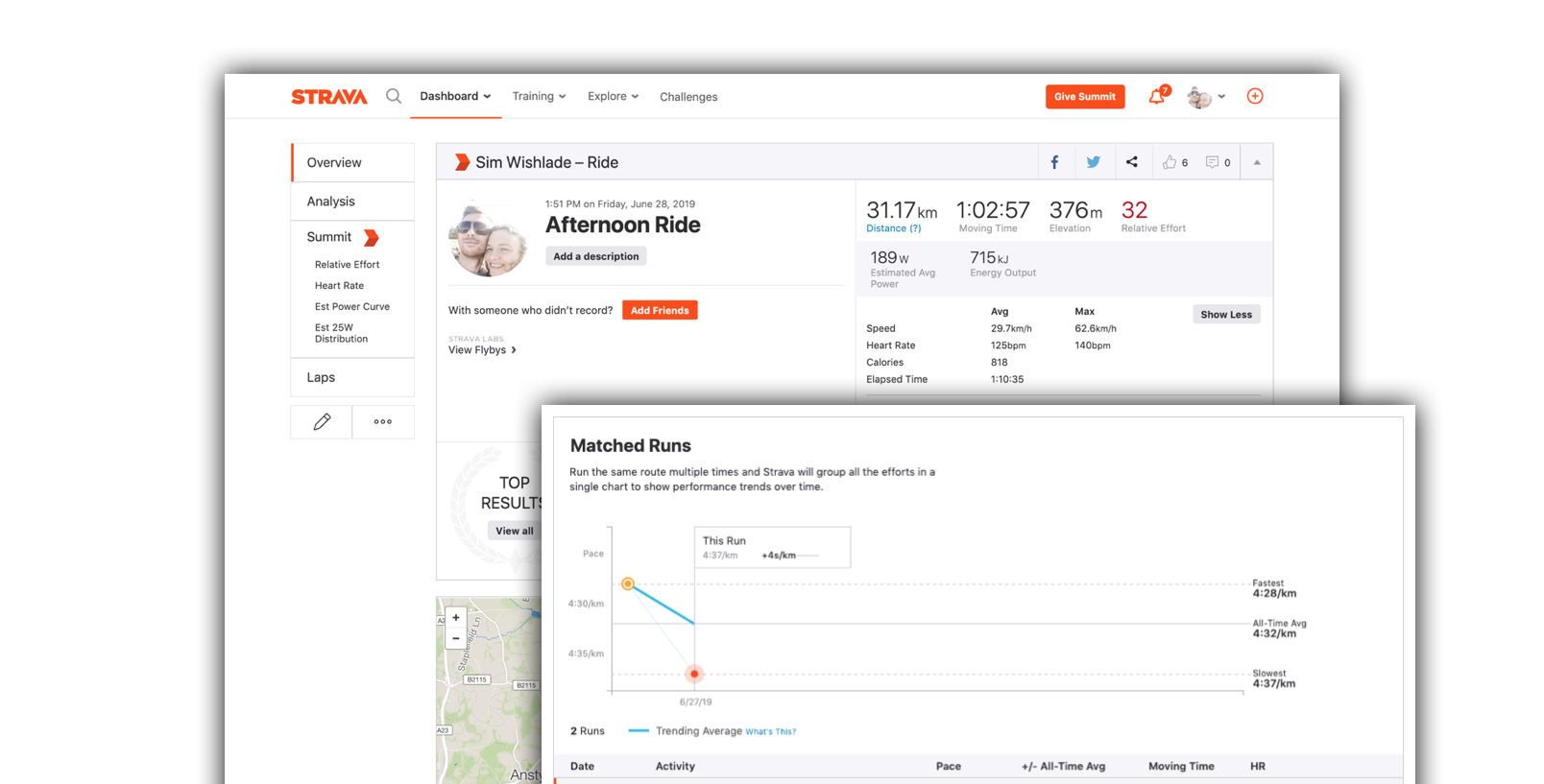Click the Pace column header
This screenshot has height=784, width=1544.
(x=949, y=767)
